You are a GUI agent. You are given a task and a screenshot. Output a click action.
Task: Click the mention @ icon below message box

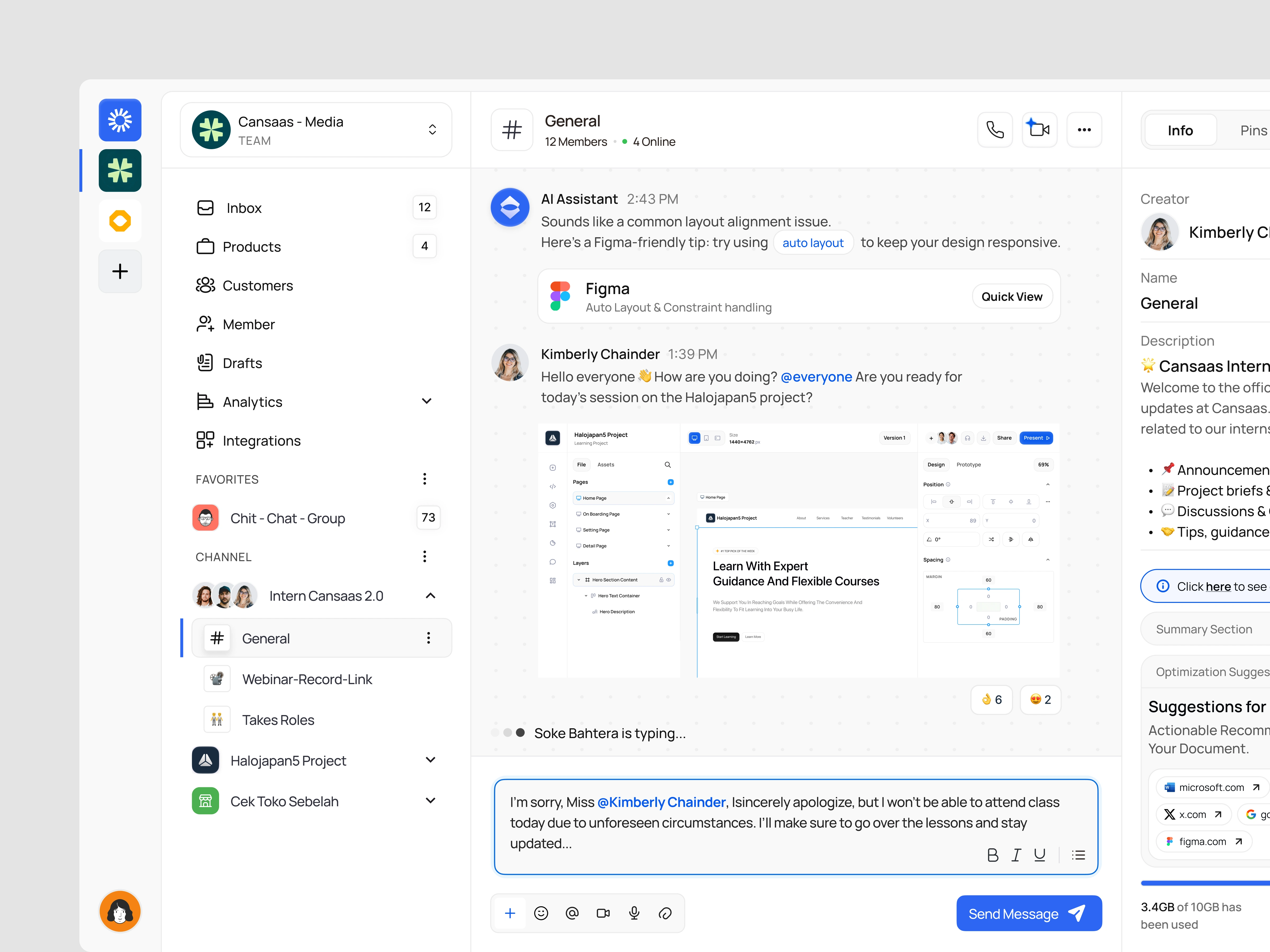coord(572,913)
